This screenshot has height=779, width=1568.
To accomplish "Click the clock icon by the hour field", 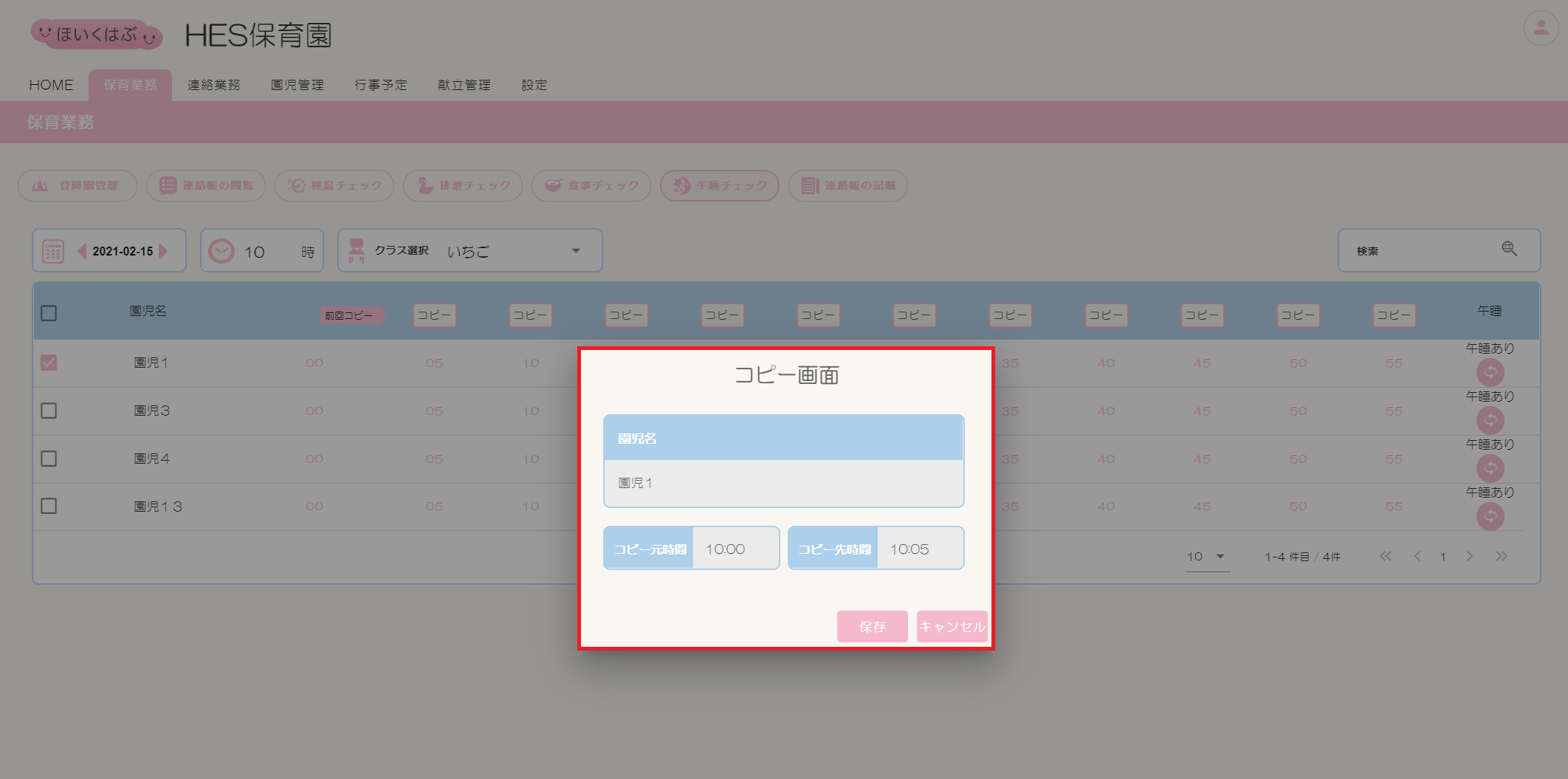I will tap(221, 251).
